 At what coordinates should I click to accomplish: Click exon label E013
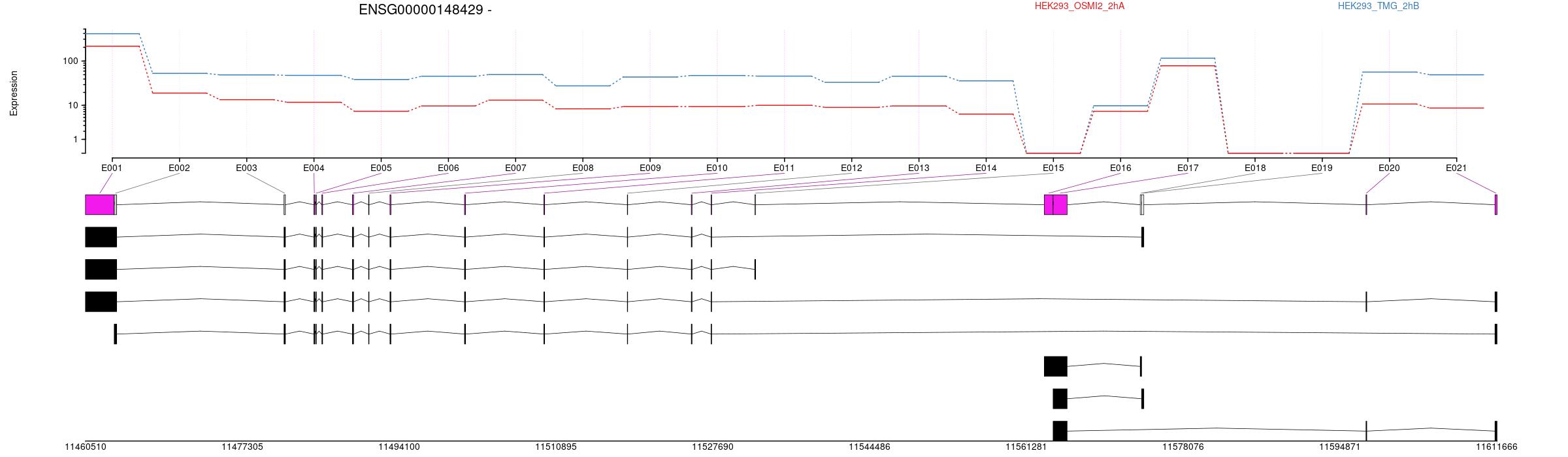click(x=919, y=168)
